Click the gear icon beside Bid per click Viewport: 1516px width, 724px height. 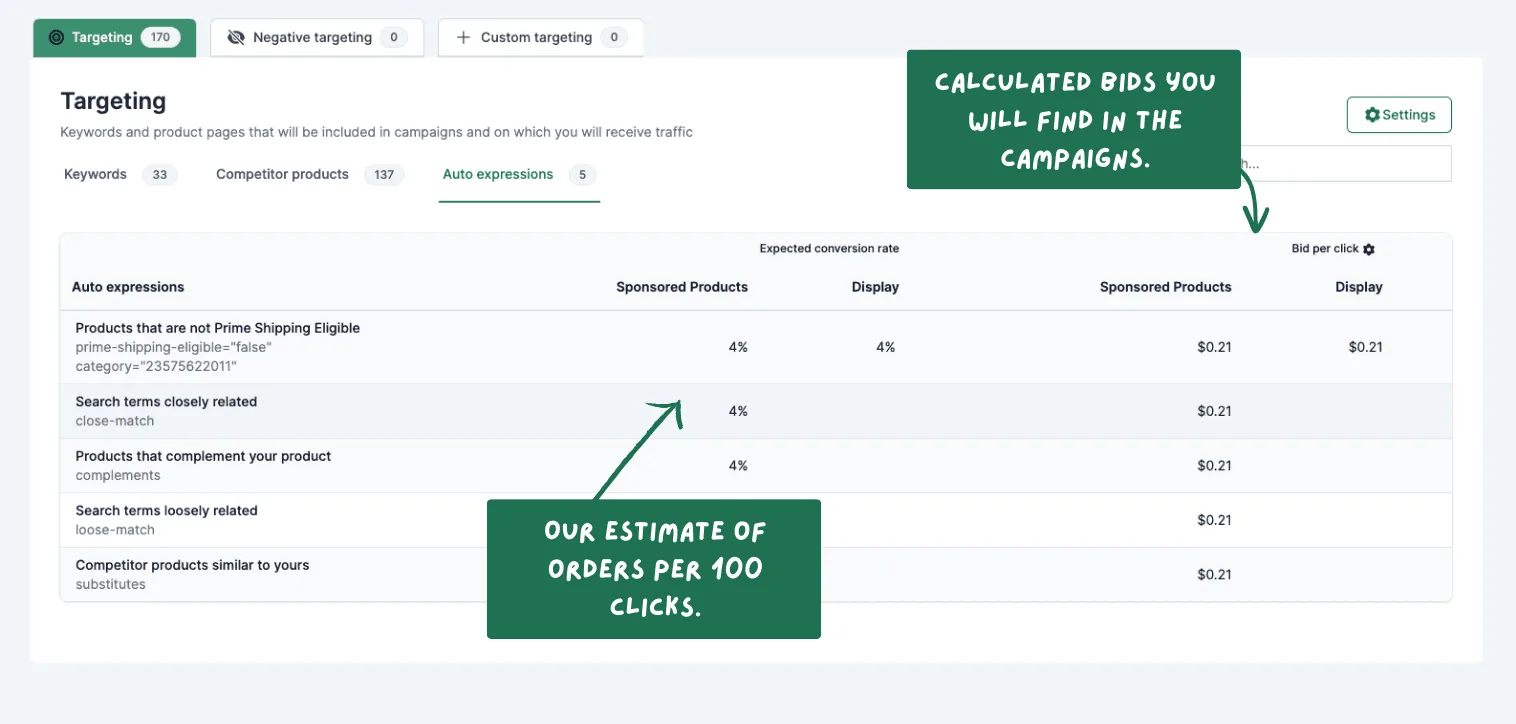click(x=1369, y=249)
